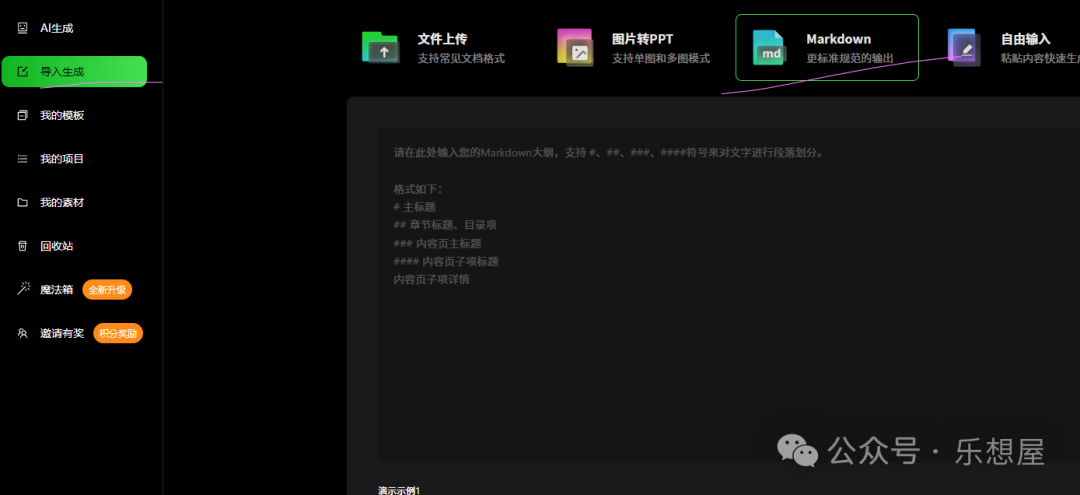1080x495 pixels.
Task: Click the 导入生成 import icon
Action: tap(22, 72)
